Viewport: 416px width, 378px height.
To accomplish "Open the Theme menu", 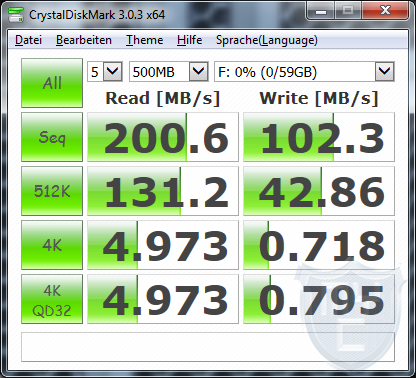I will coord(144,40).
